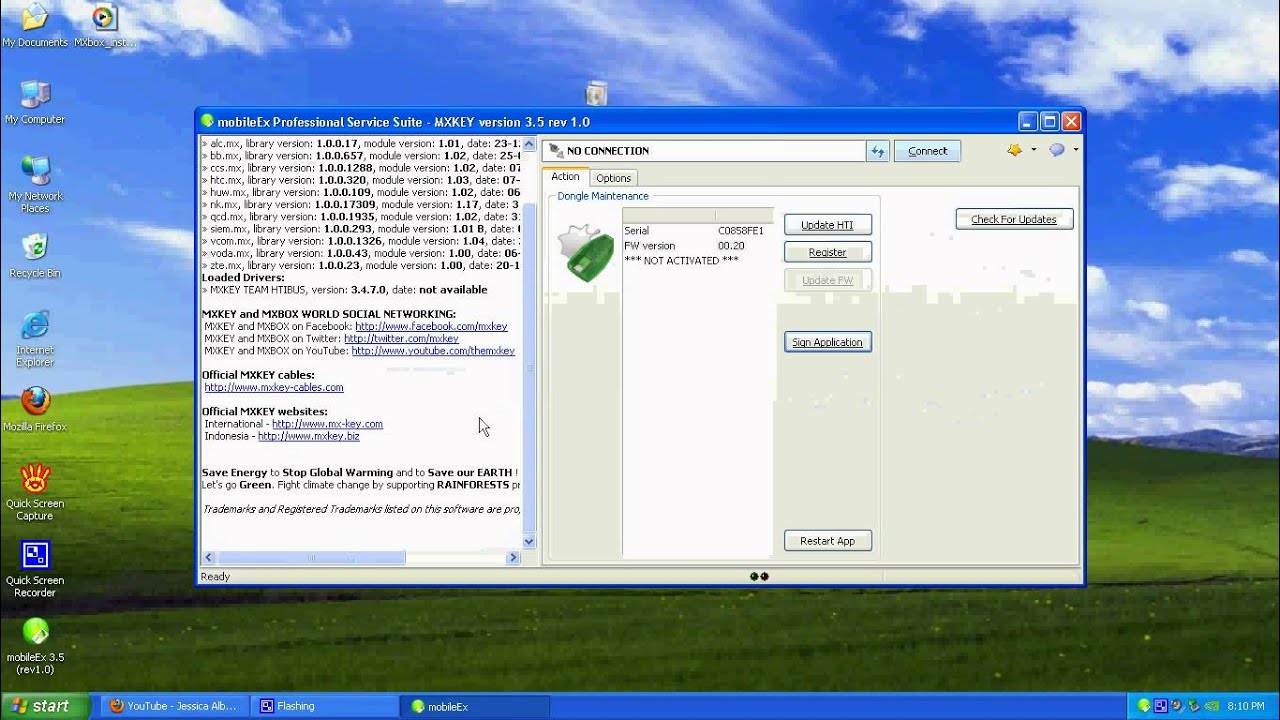The image size is (1280, 720).
Task: Click the log scroll-down arrow
Action: 529,541
